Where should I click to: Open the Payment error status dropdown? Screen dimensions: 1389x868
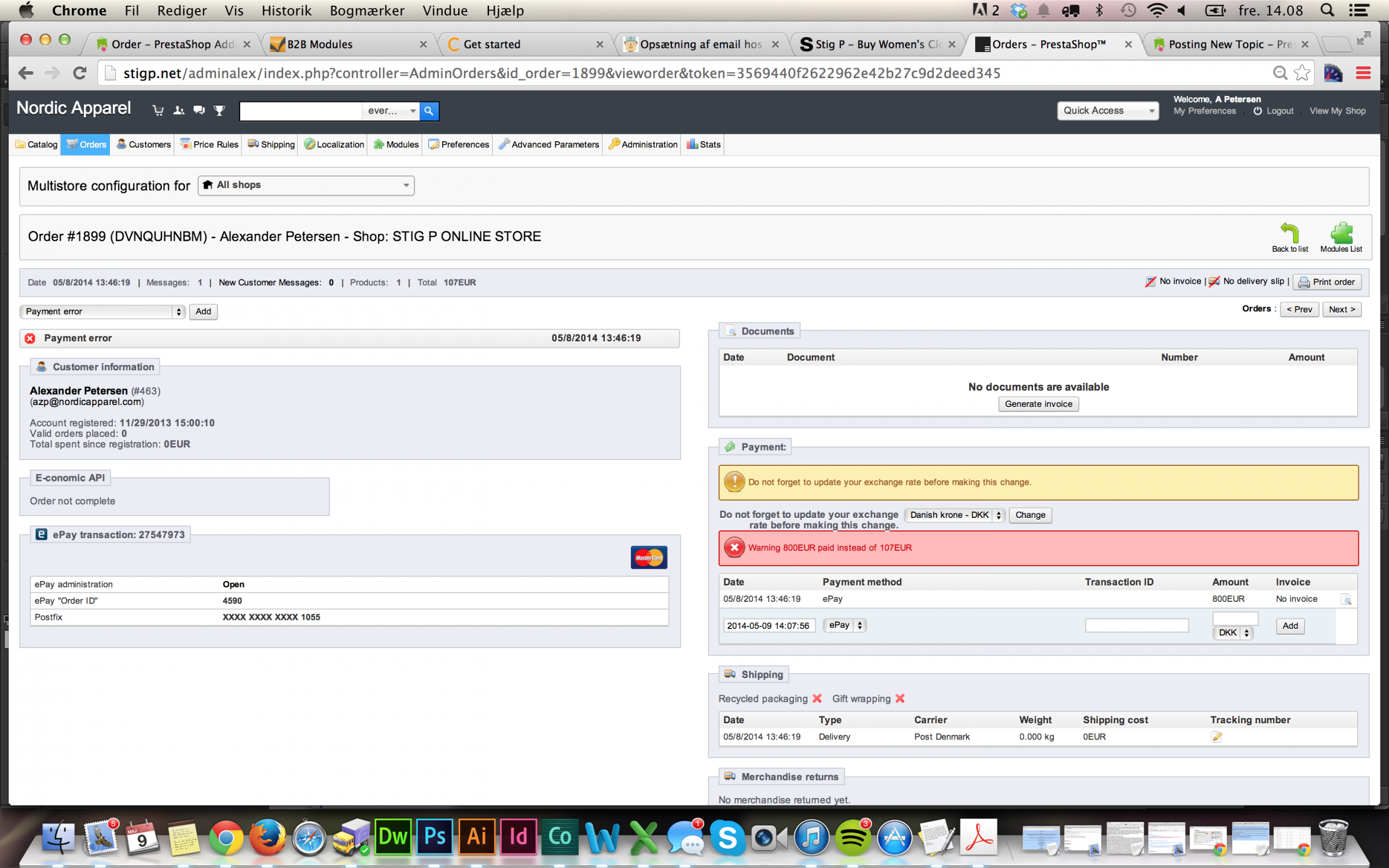click(x=102, y=311)
